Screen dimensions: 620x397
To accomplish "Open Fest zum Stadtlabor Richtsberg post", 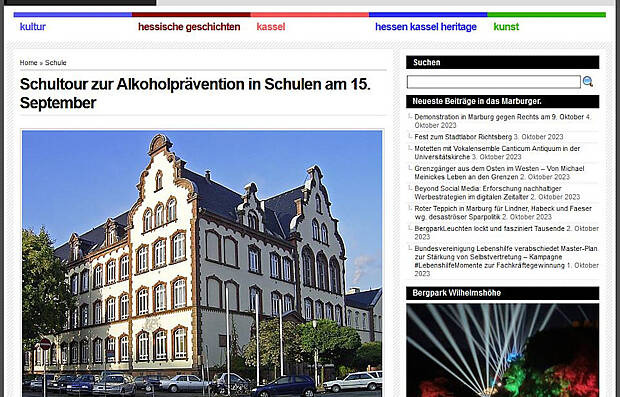I will 463,137.
